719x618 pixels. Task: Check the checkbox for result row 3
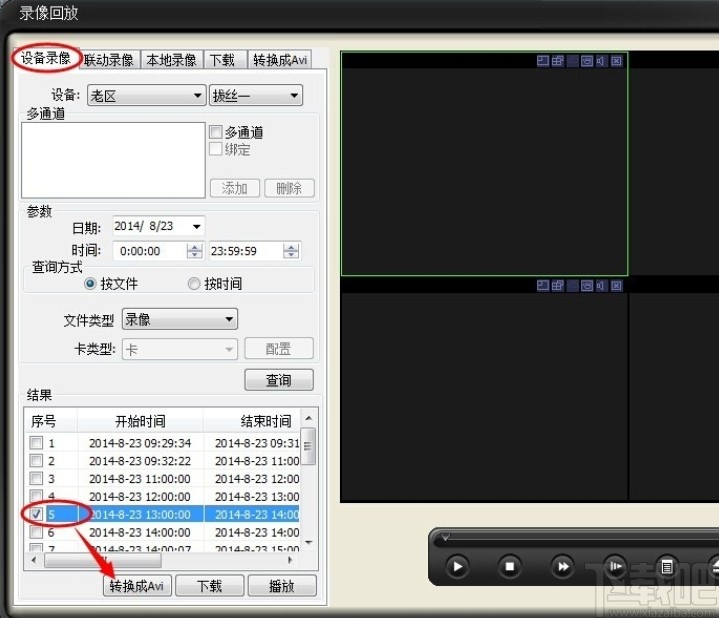click(36, 478)
